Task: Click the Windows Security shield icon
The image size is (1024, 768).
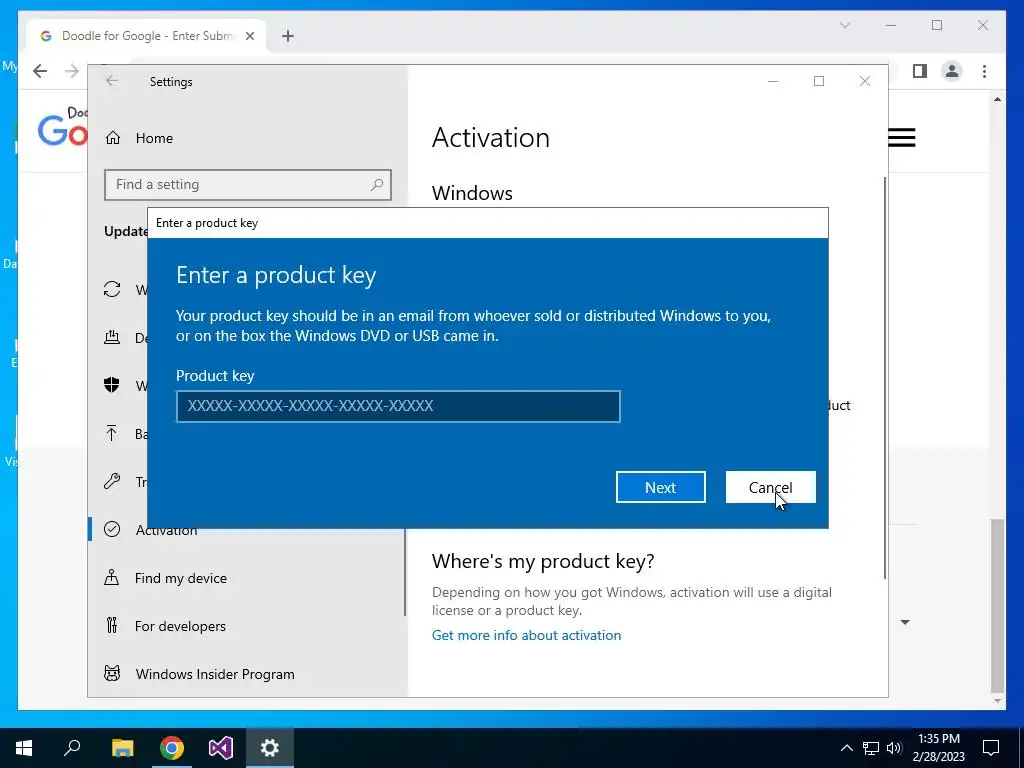Action: tap(112, 385)
